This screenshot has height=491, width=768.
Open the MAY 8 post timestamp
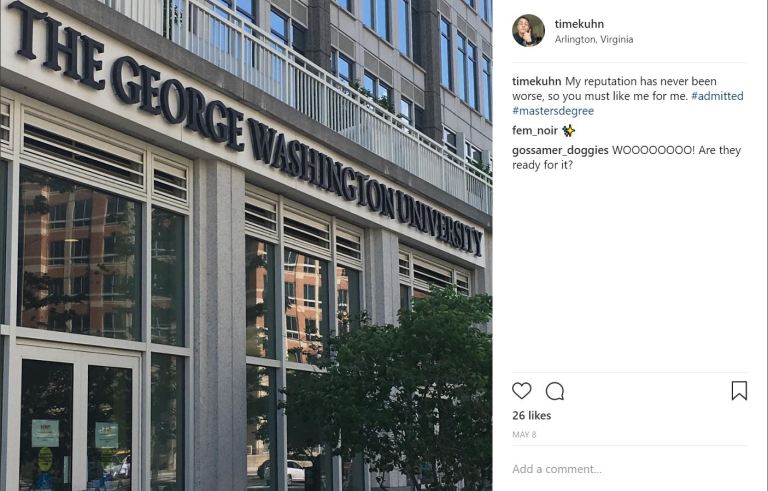point(524,435)
